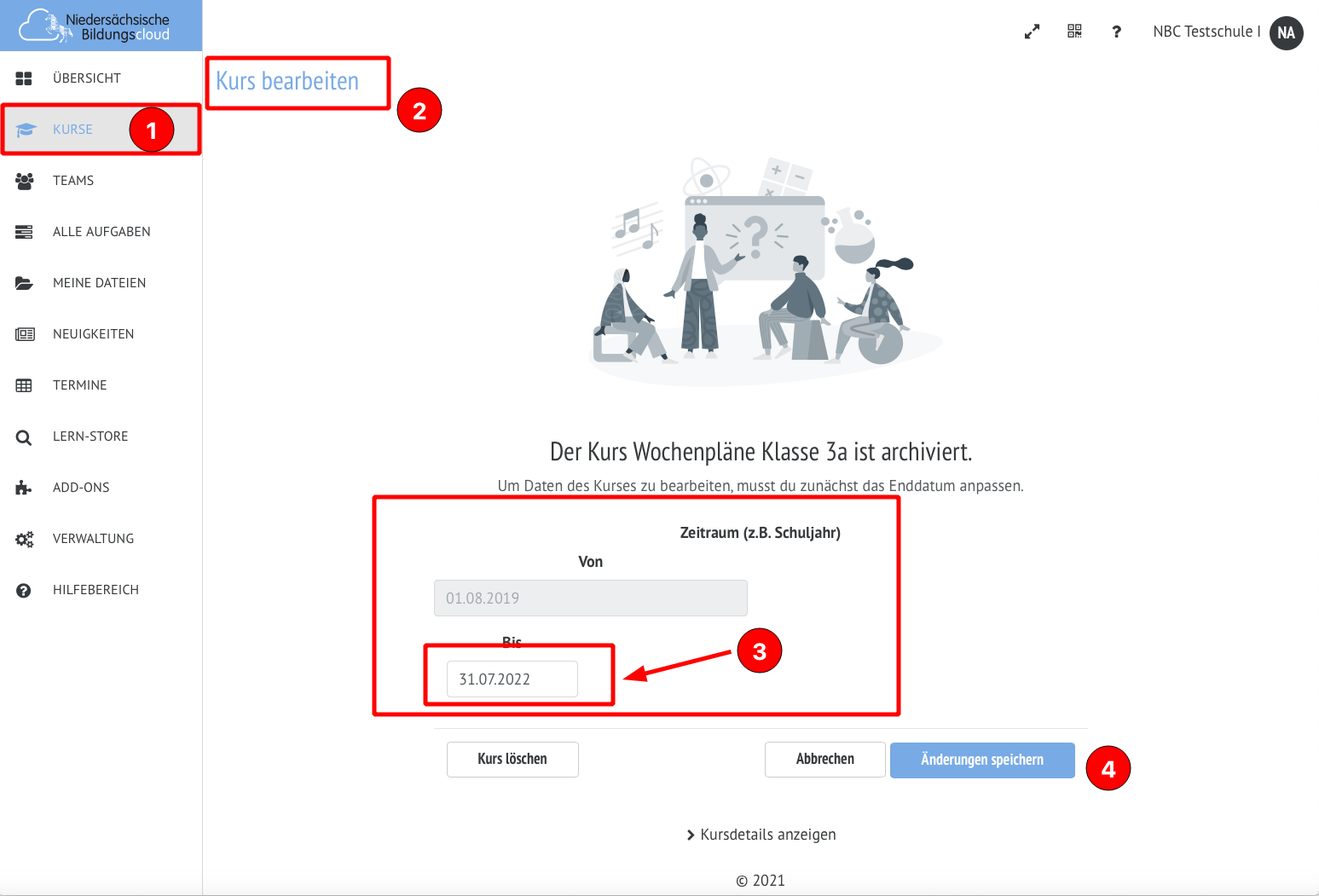Click the fullscreen expand arrows icon

pos(1032,32)
